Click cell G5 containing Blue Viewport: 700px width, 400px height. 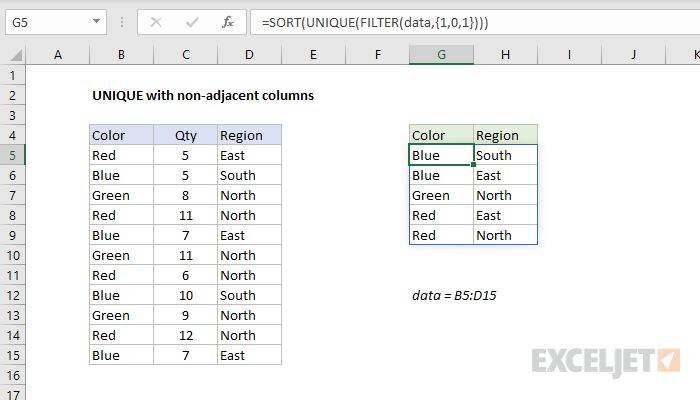click(441, 155)
